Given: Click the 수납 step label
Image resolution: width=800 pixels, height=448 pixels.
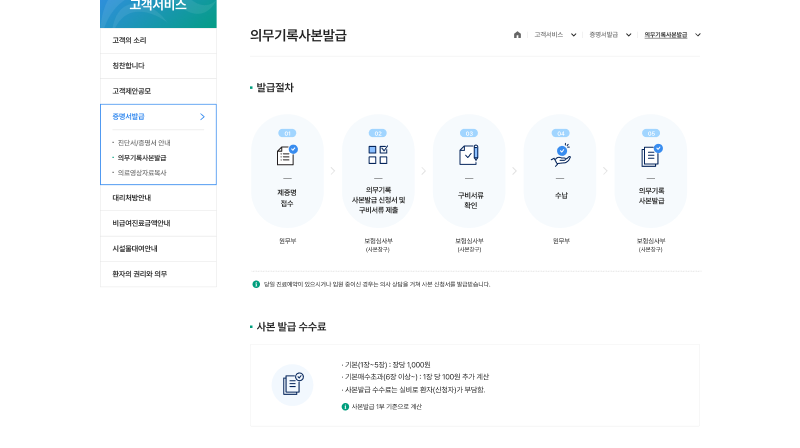Looking at the screenshot, I should [561, 195].
